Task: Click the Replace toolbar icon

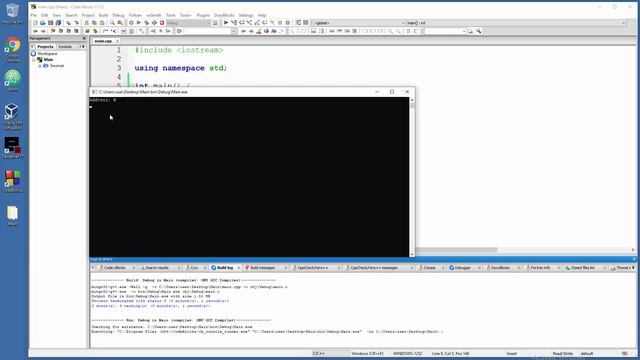Action: [x=120, y=23]
